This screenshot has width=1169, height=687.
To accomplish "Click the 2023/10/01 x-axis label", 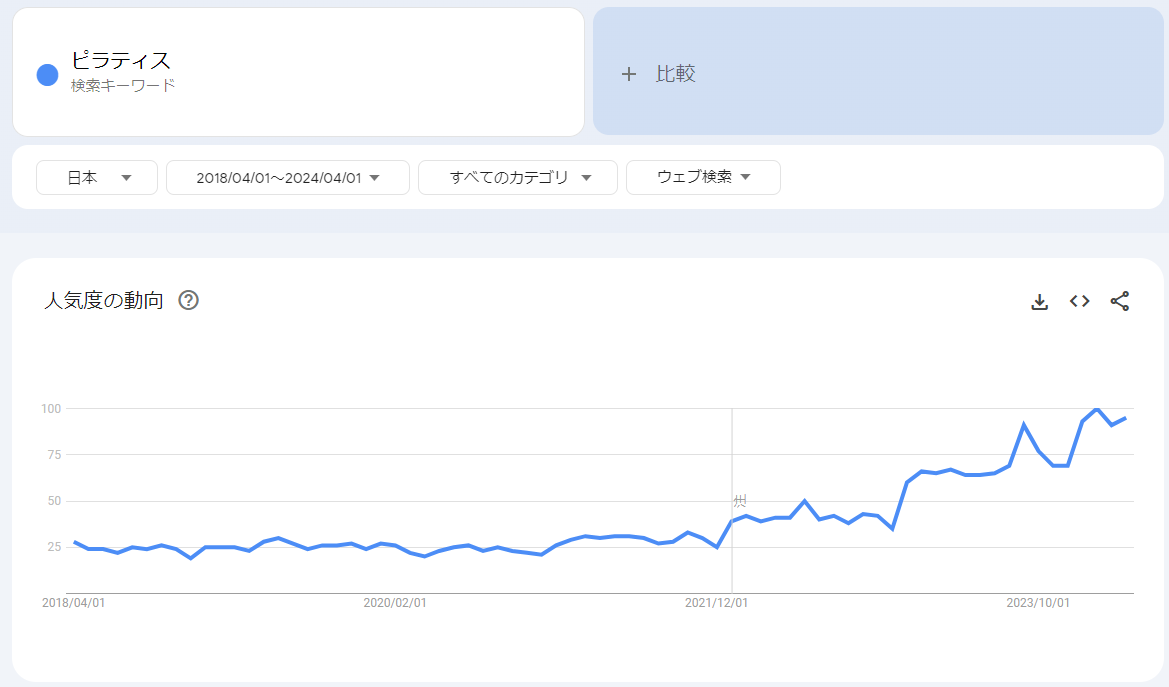I will (x=1037, y=603).
